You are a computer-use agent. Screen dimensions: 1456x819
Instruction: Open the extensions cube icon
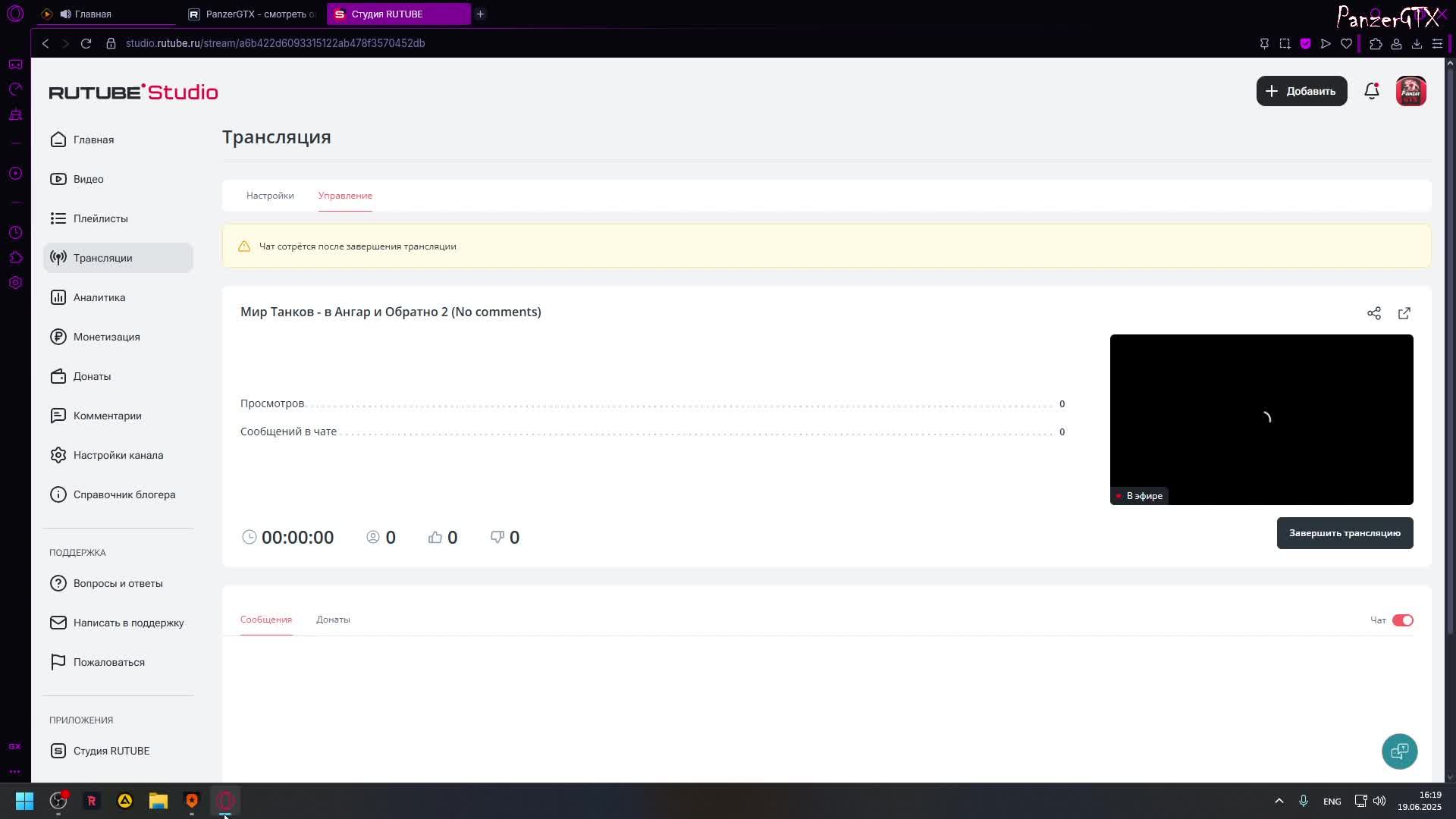coord(1375,43)
